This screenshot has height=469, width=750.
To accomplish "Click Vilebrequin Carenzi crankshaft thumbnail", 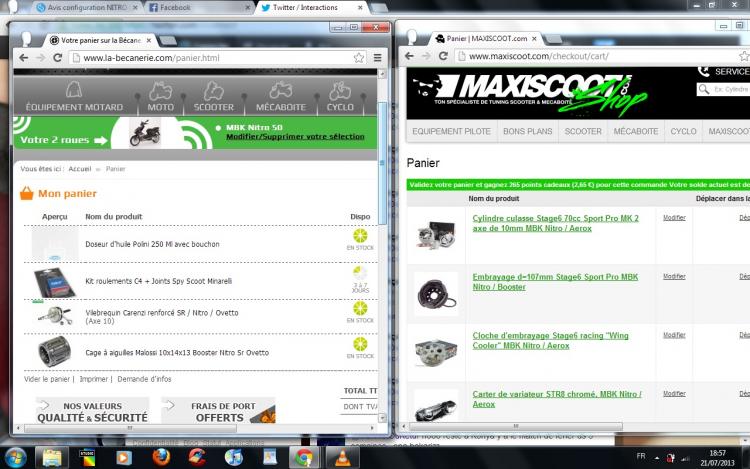I will (x=55, y=316).
